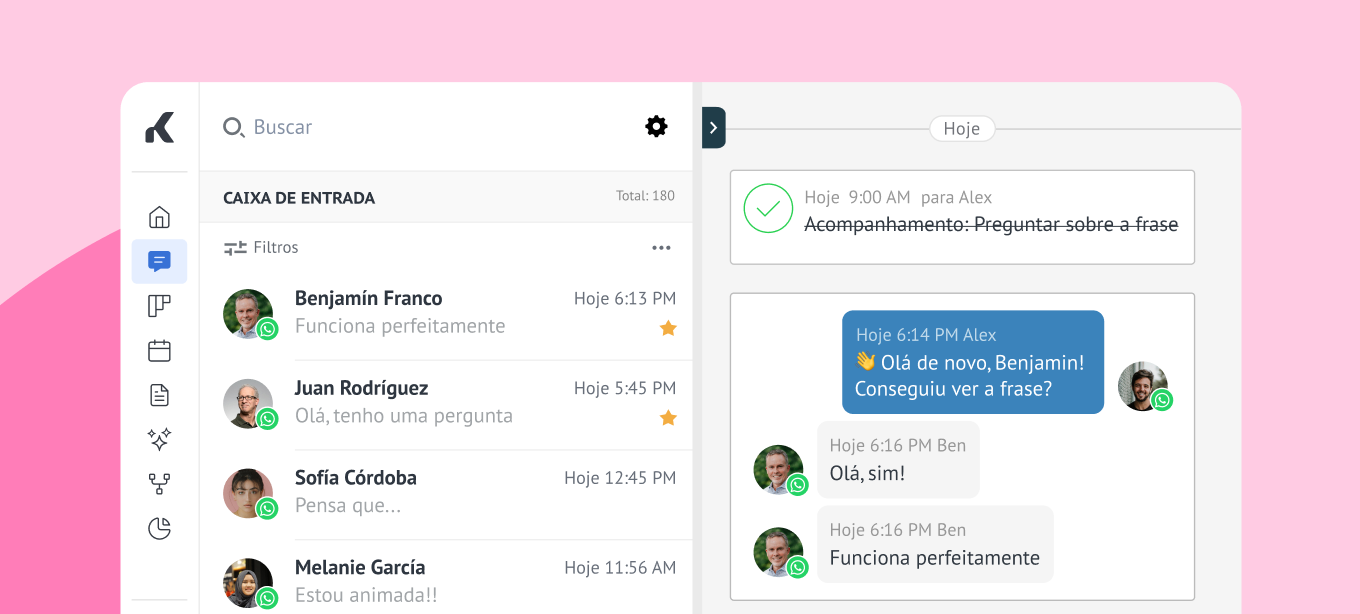1360x614 pixels.
Task: Open the Kanban board icon
Action: [159, 306]
